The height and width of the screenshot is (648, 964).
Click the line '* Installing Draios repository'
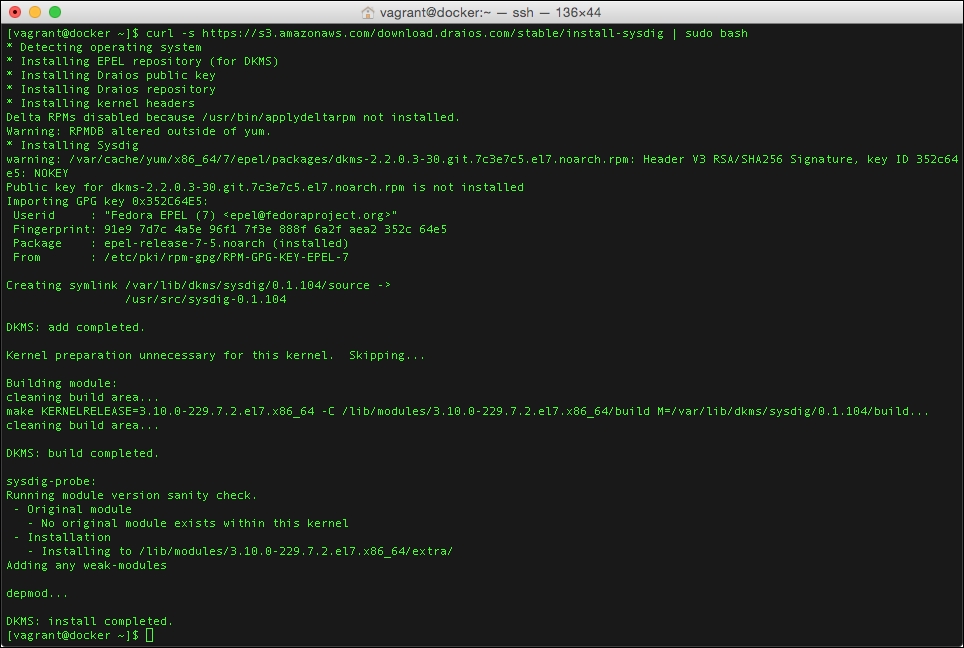coord(111,89)
